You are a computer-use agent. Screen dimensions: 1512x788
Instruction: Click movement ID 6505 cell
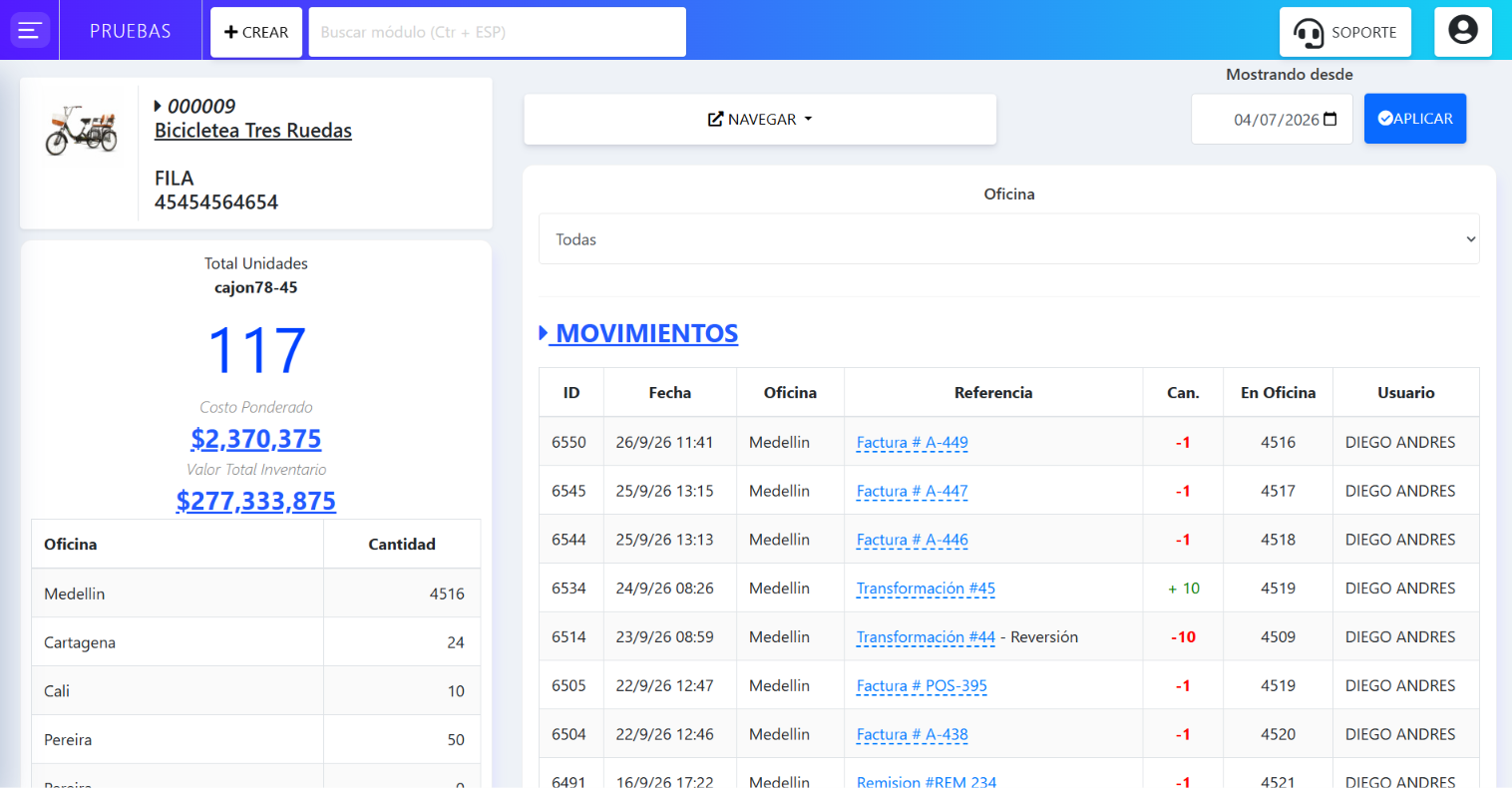point(569,686)
